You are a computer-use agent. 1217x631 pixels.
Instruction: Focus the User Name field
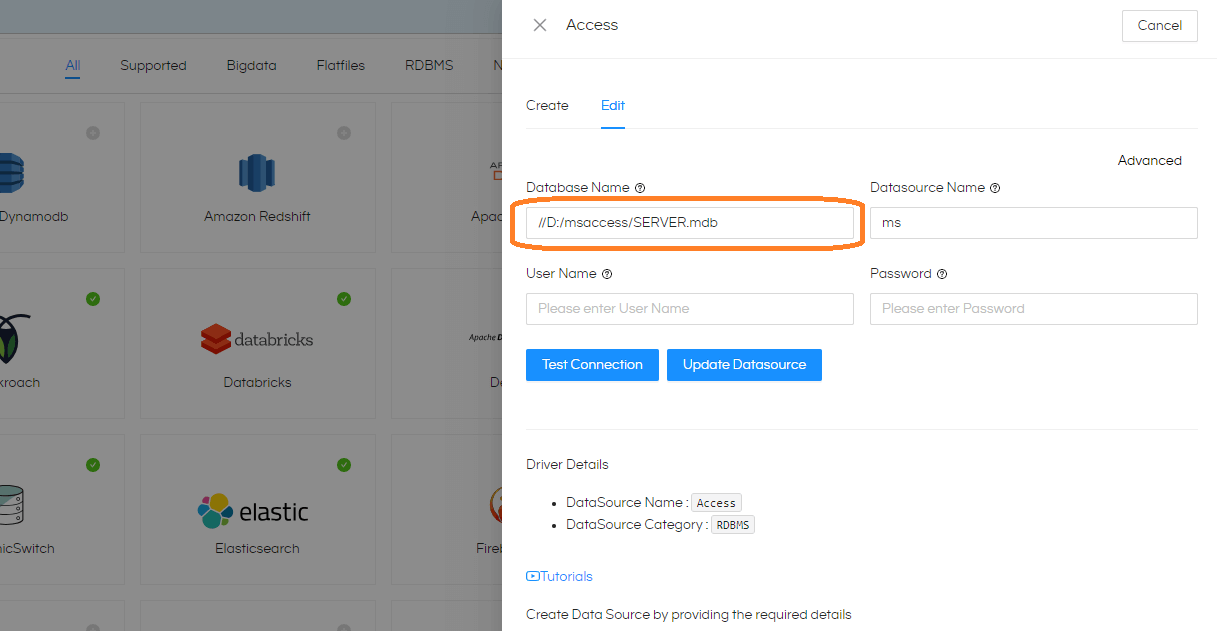[690, 309]
